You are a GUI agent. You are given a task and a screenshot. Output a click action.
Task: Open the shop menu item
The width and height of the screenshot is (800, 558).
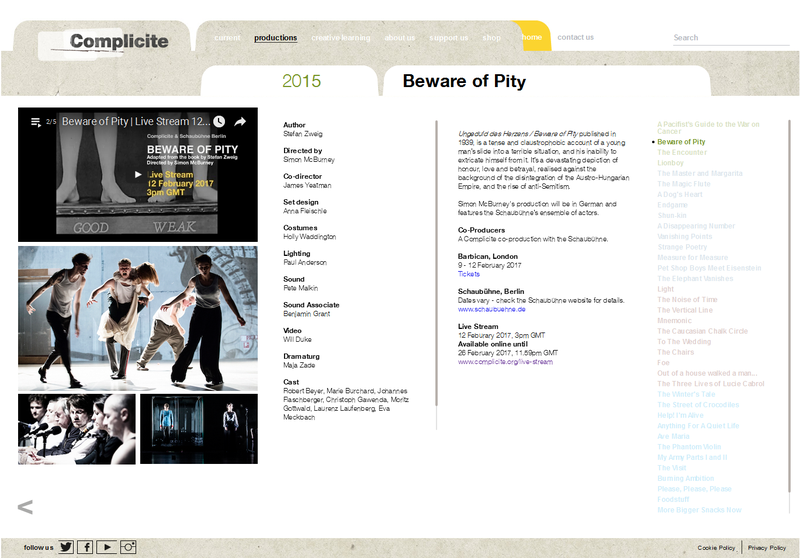tap(491, 38)
